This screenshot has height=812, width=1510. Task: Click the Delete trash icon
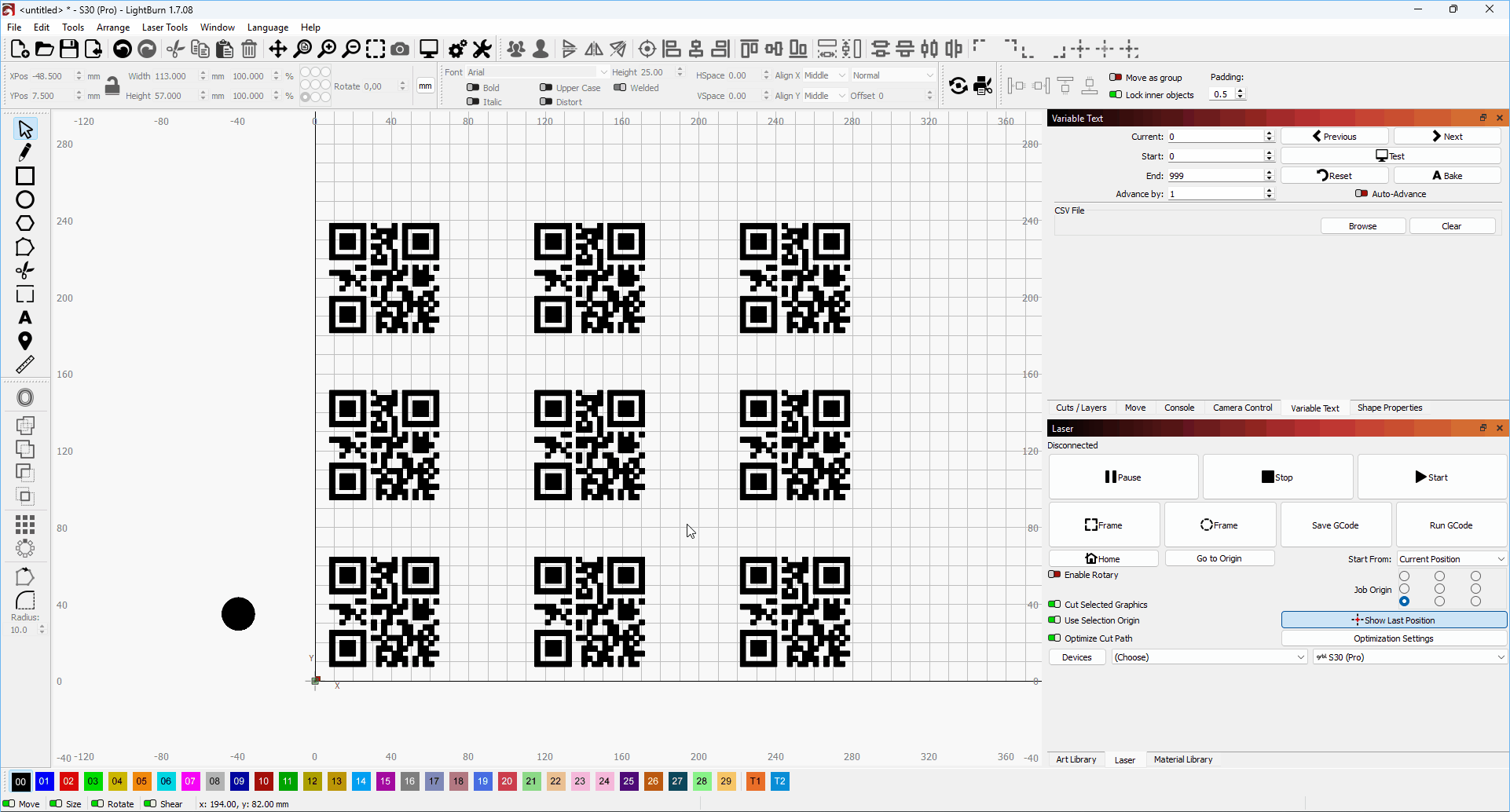[249, 49]
